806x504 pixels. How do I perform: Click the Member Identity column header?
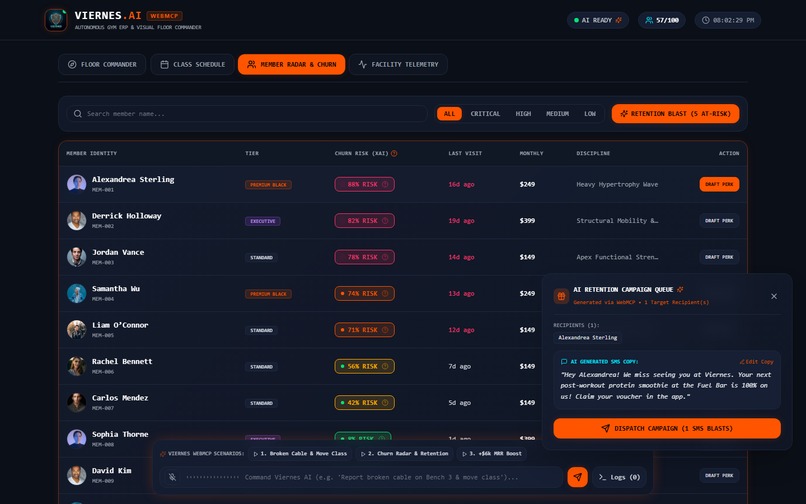coord(91,153)
